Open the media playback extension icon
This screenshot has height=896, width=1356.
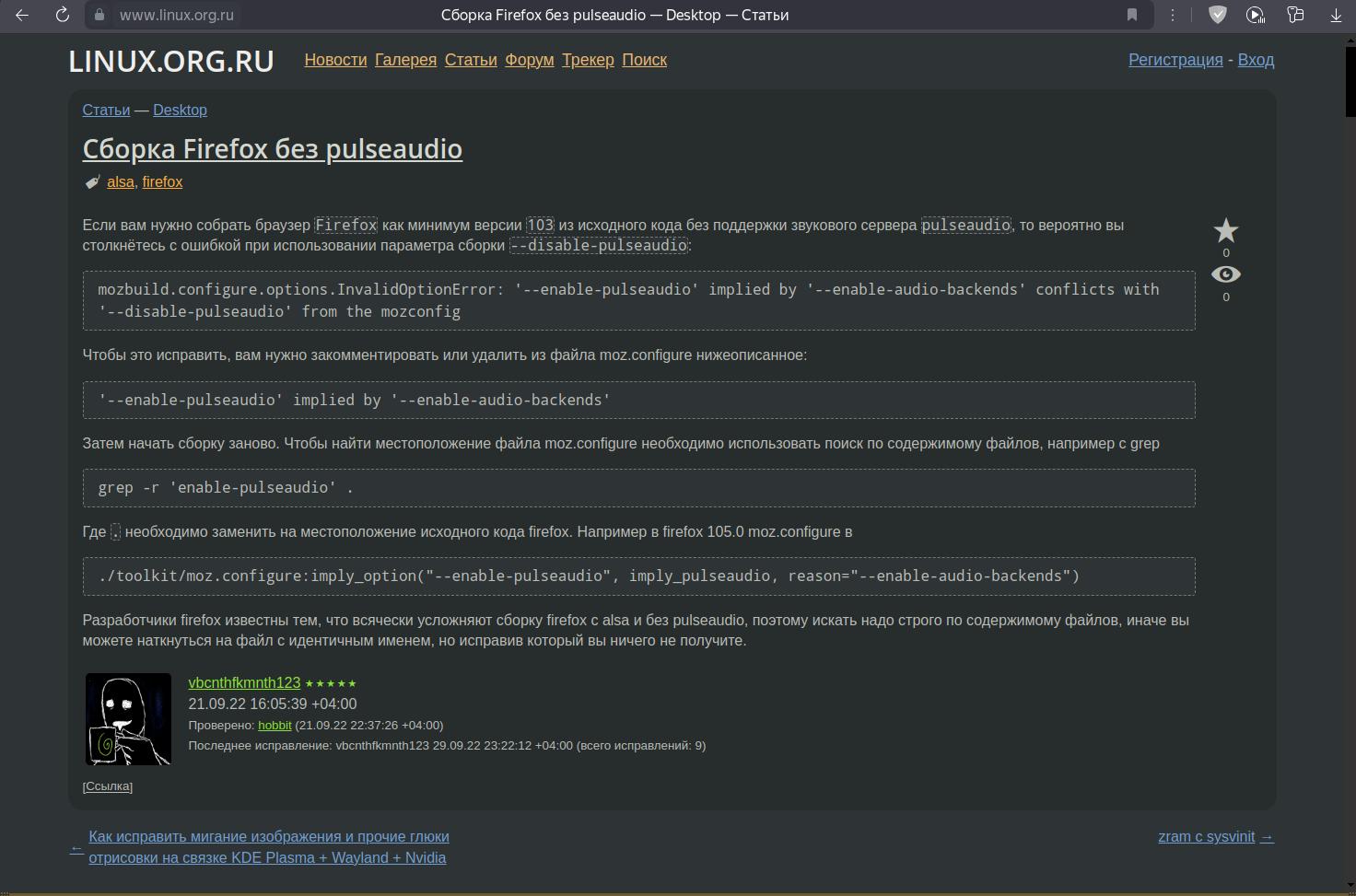point(1255,15)
